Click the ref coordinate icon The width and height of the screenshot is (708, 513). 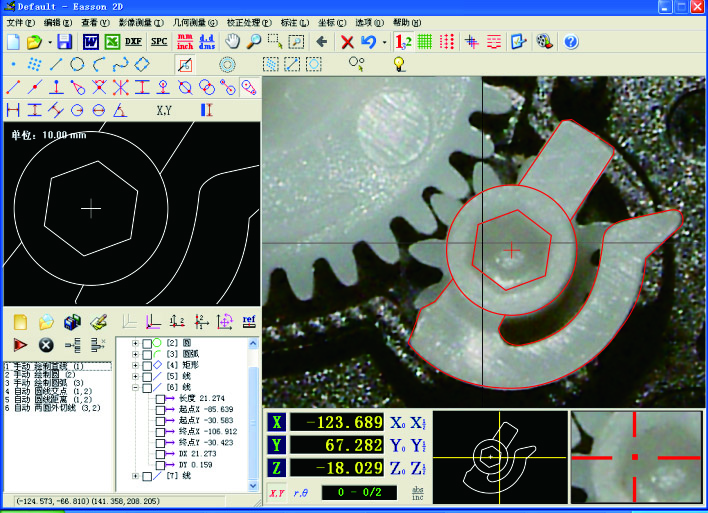pyautogui.click(x=249, y=322)
